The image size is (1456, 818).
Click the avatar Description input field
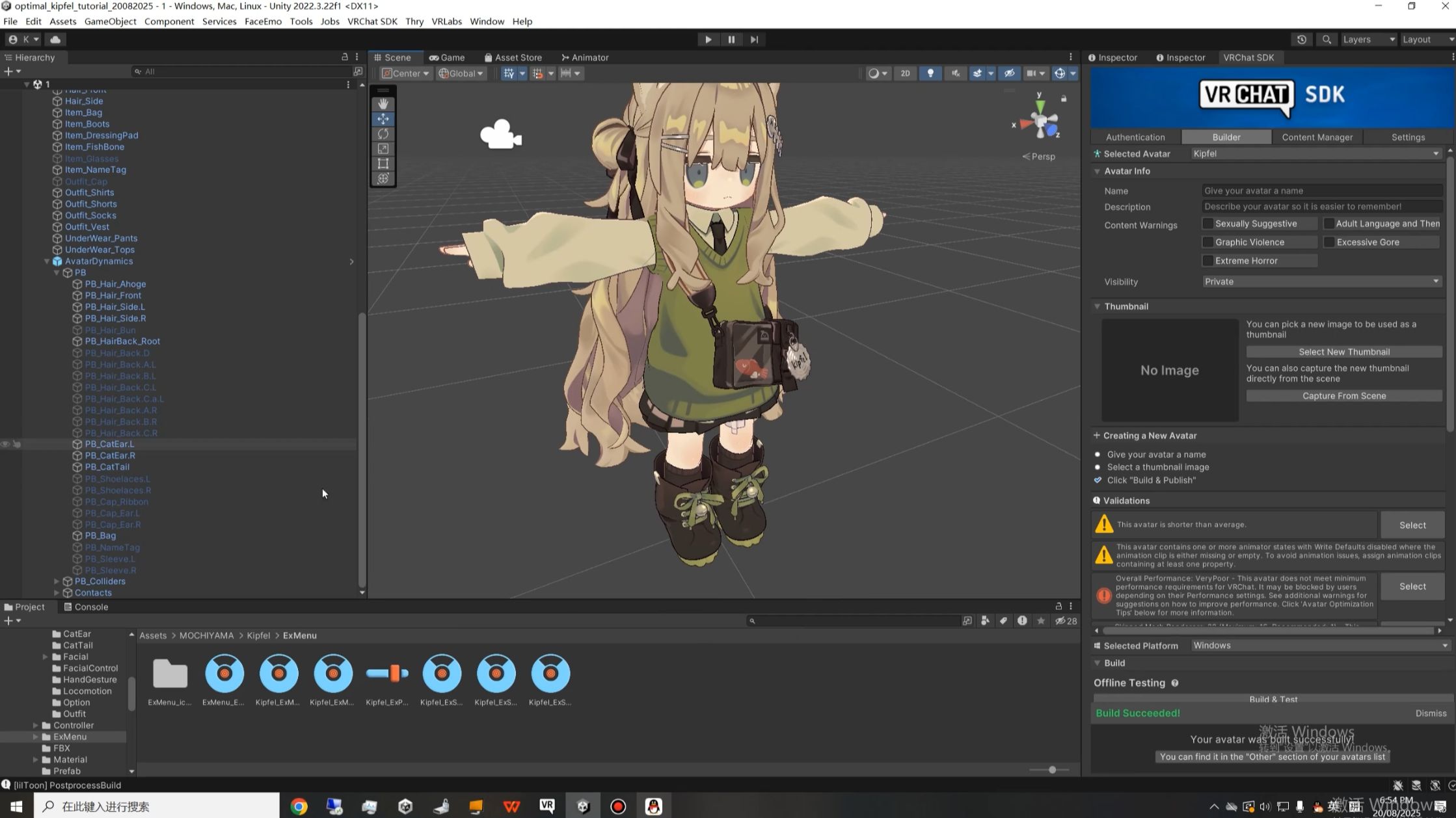pos(1321,207)
